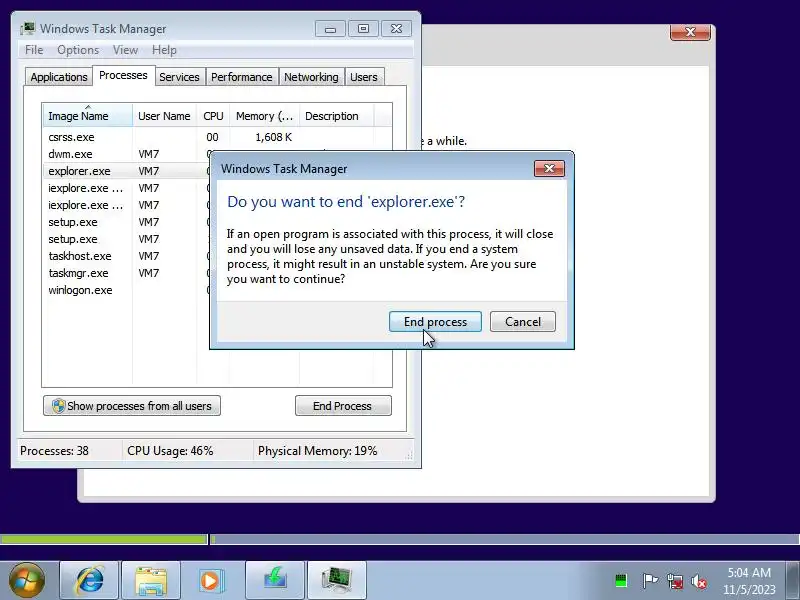Click End Process button in Task Manager
This screenshot has height=600, width=800.
click(x=343, y=406)
